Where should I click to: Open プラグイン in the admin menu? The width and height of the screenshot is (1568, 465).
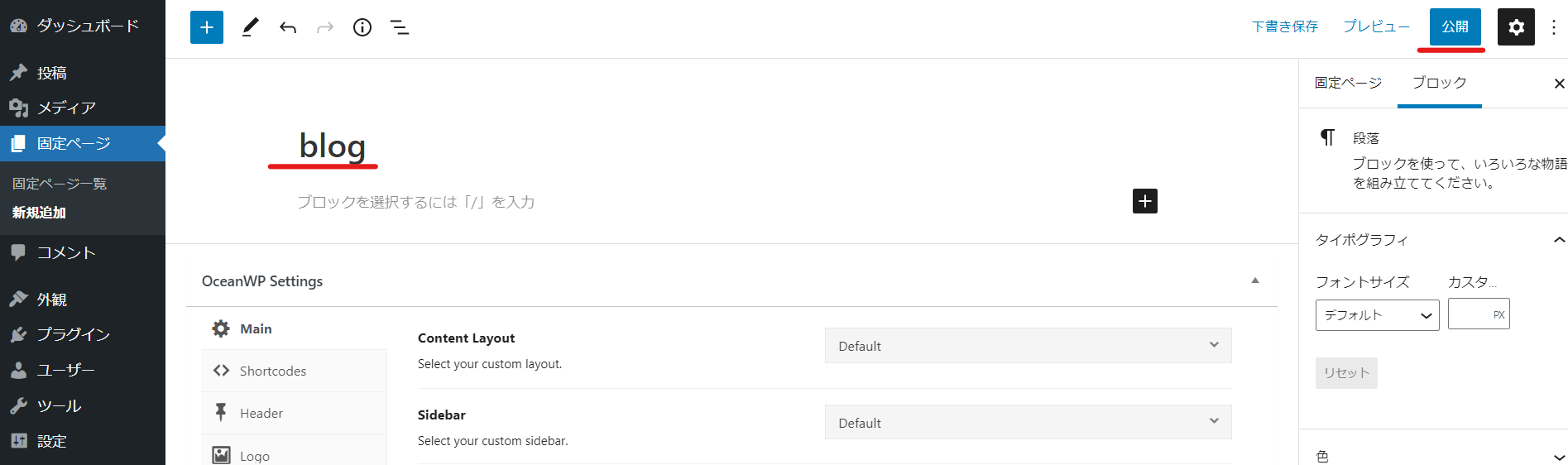pos(73,334)
